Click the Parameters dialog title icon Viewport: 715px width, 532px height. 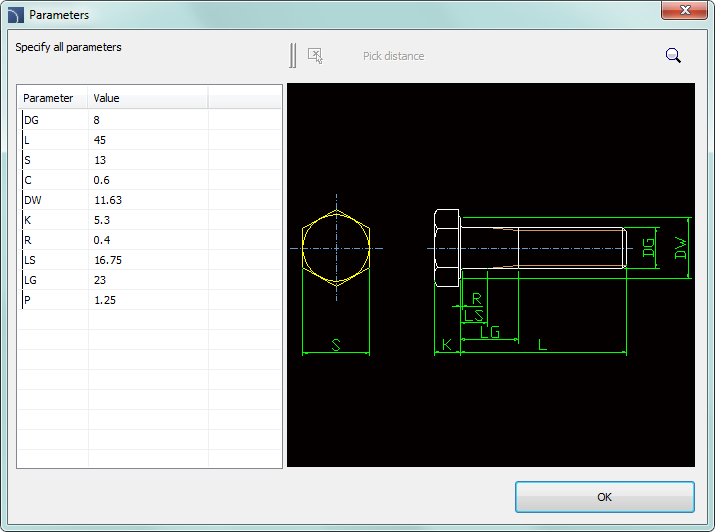[x=15, y=15]
